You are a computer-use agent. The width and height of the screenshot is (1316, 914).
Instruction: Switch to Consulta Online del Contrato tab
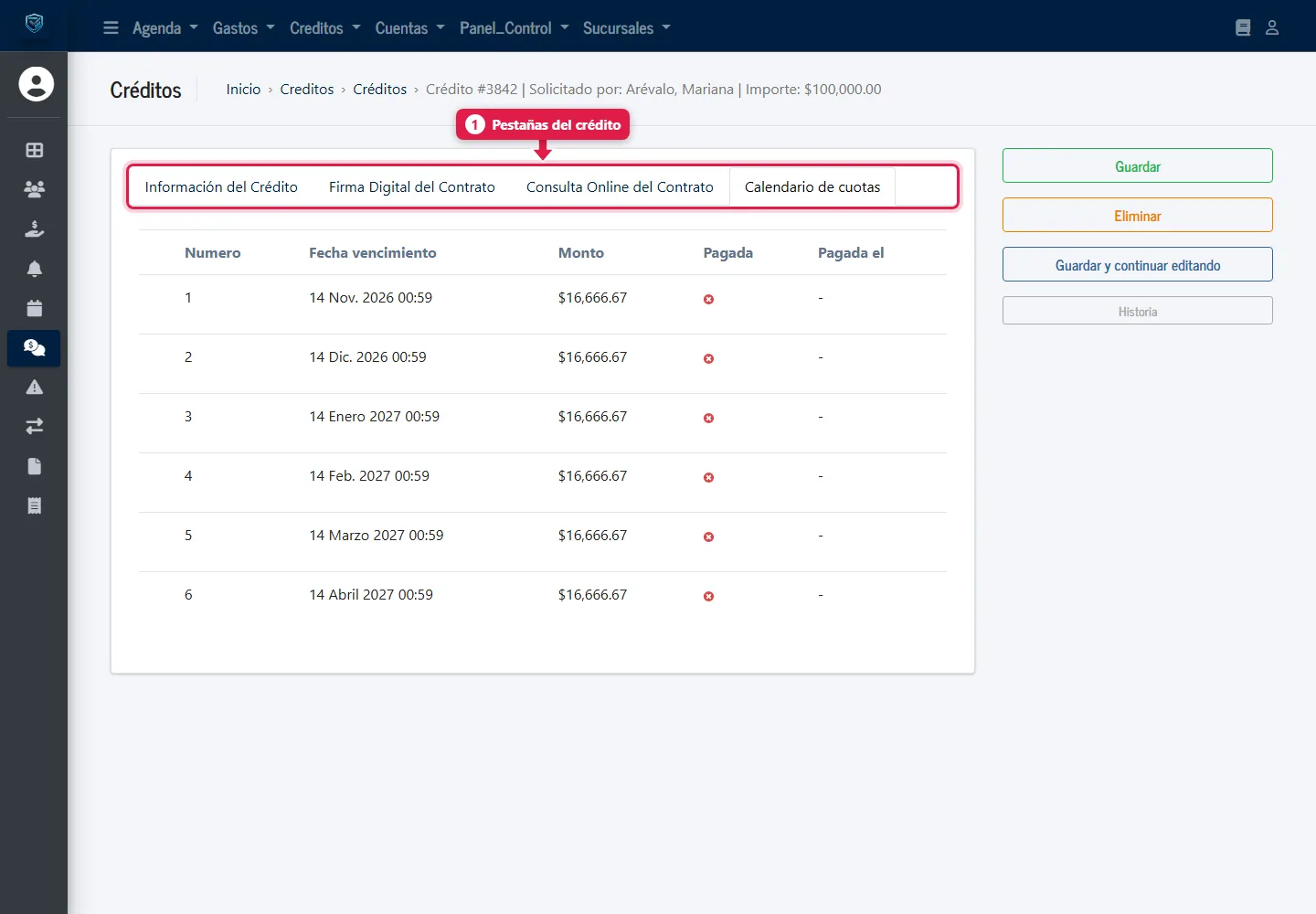(x=620, y=186)
